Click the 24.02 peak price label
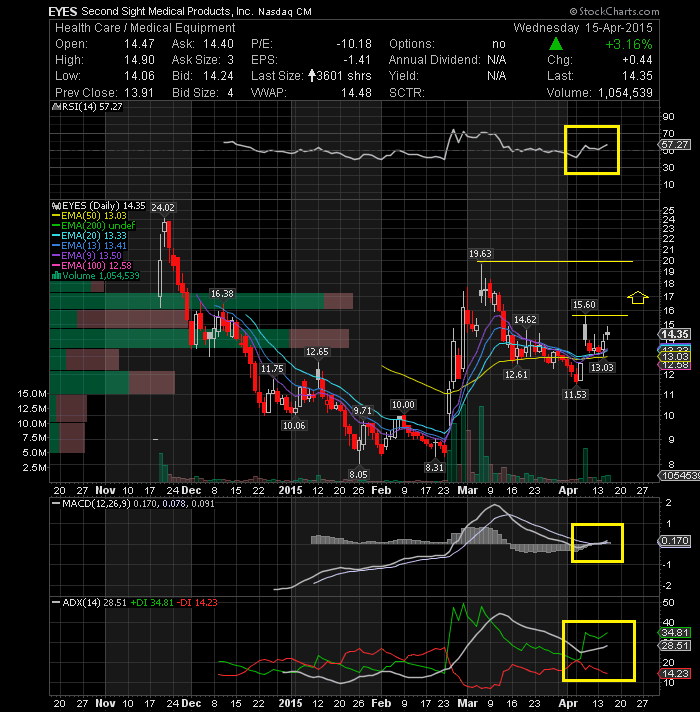 click(x=163, y=208)
